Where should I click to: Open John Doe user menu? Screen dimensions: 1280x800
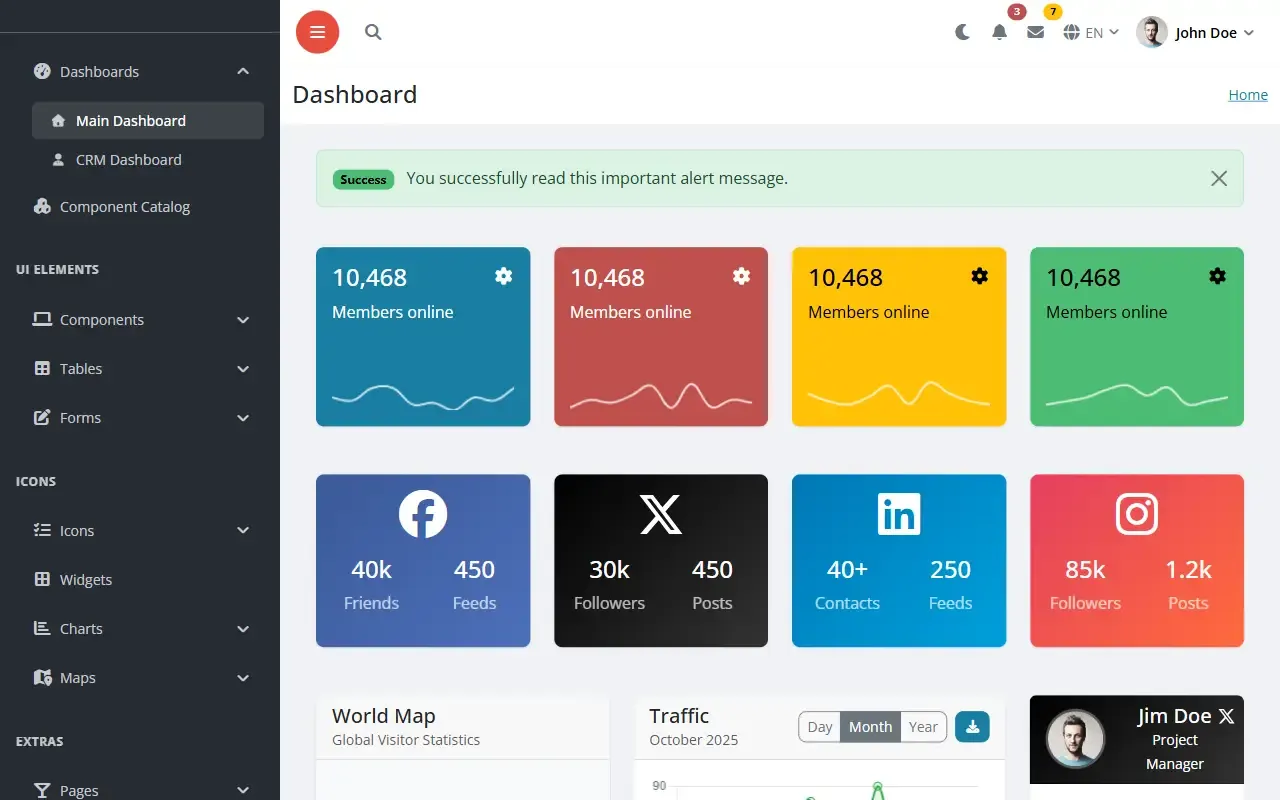1195,32
